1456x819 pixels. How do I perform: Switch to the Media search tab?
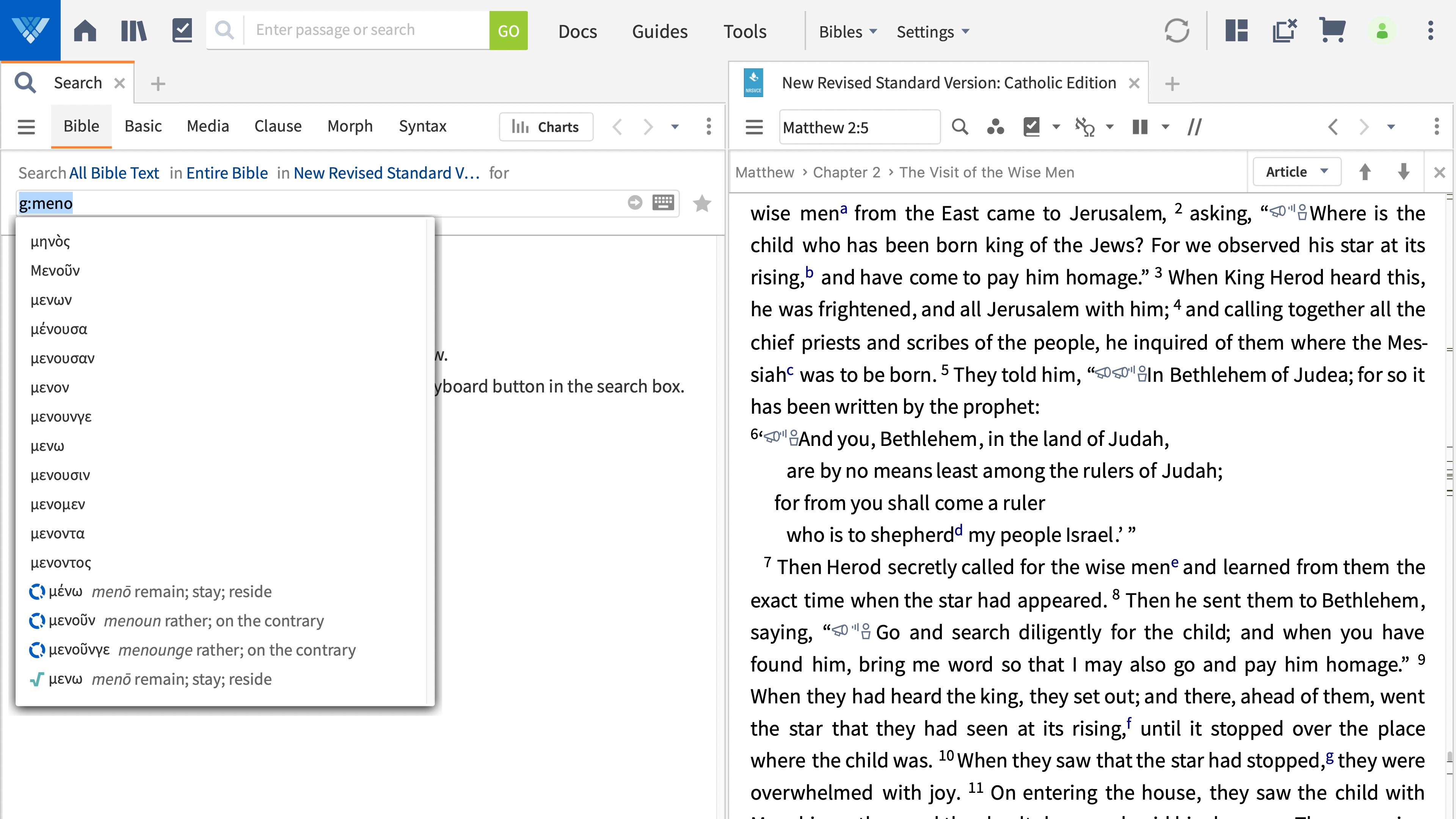tap(207, 126)
